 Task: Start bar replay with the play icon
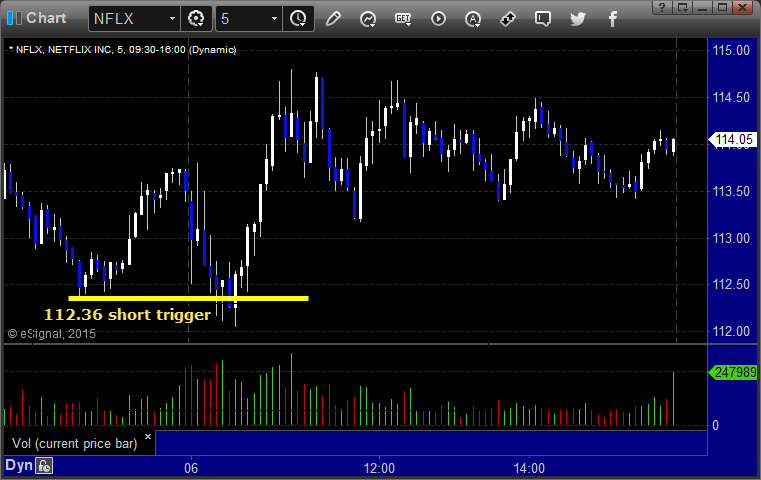[438, 18]
